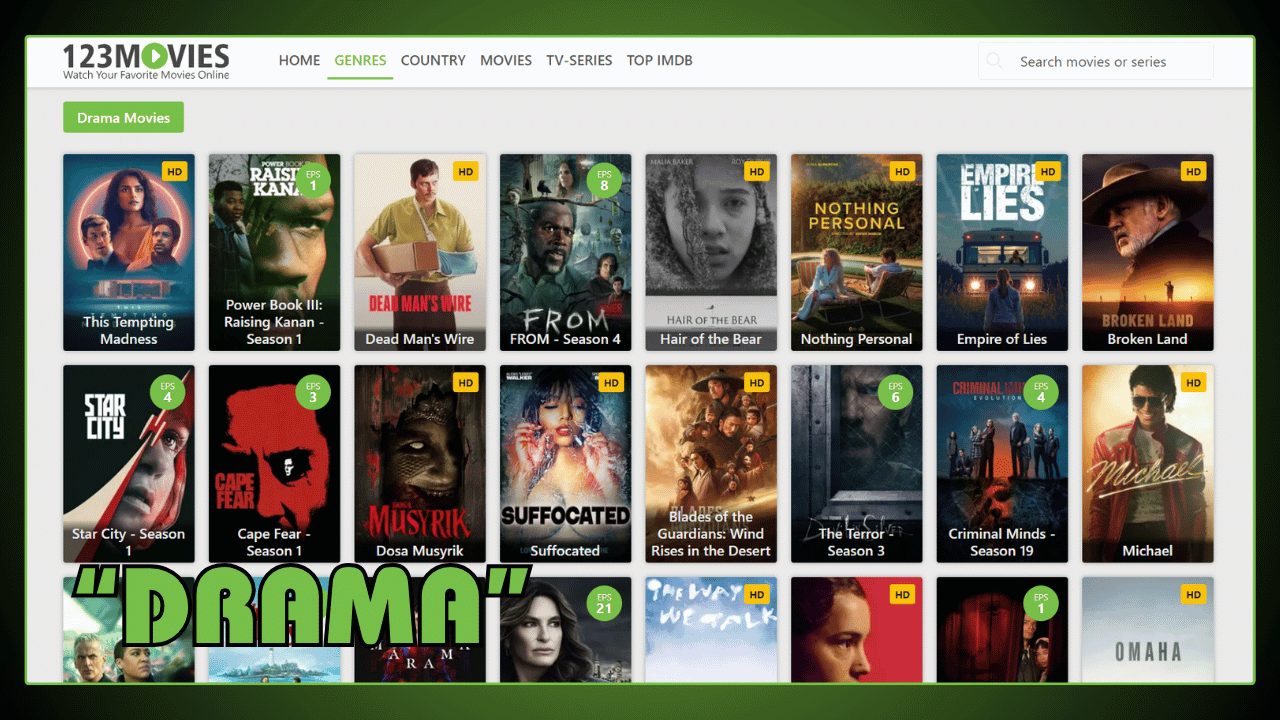Open the FROM - Season 4 title link
This screenshot has height=720, width=1280.
pos(565,339)
